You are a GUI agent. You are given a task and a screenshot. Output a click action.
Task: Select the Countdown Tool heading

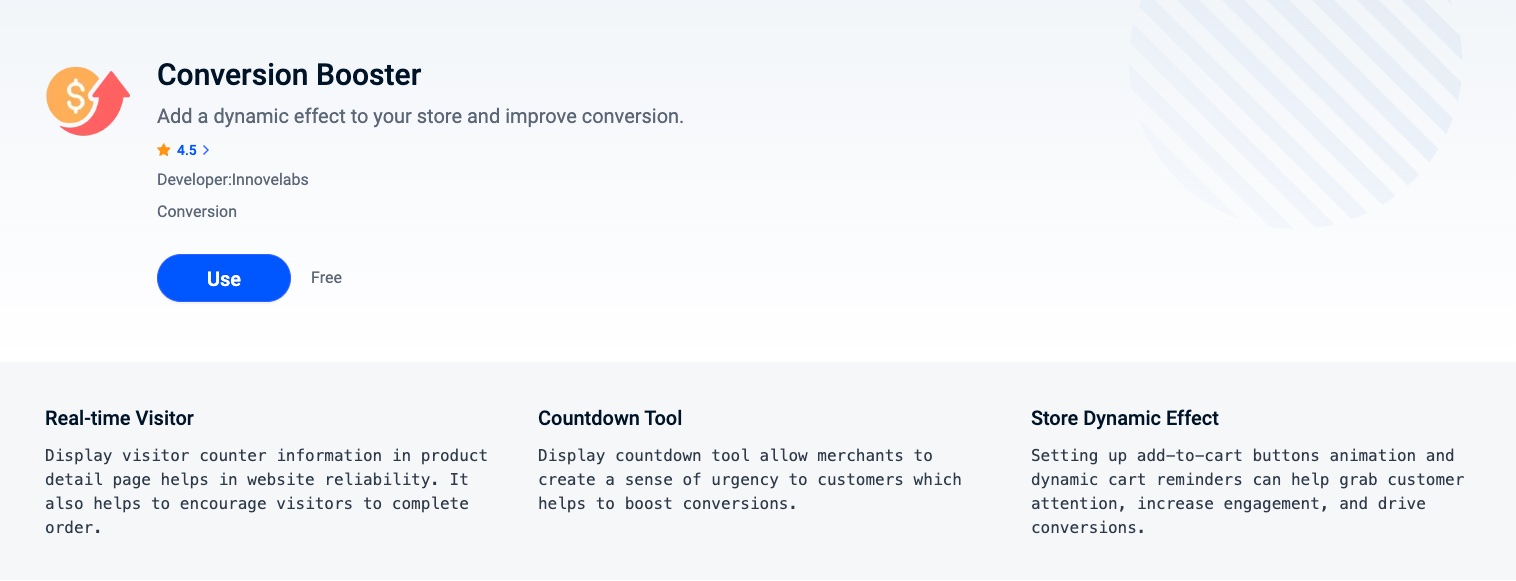pyautogui.click(x=610, y=418)
